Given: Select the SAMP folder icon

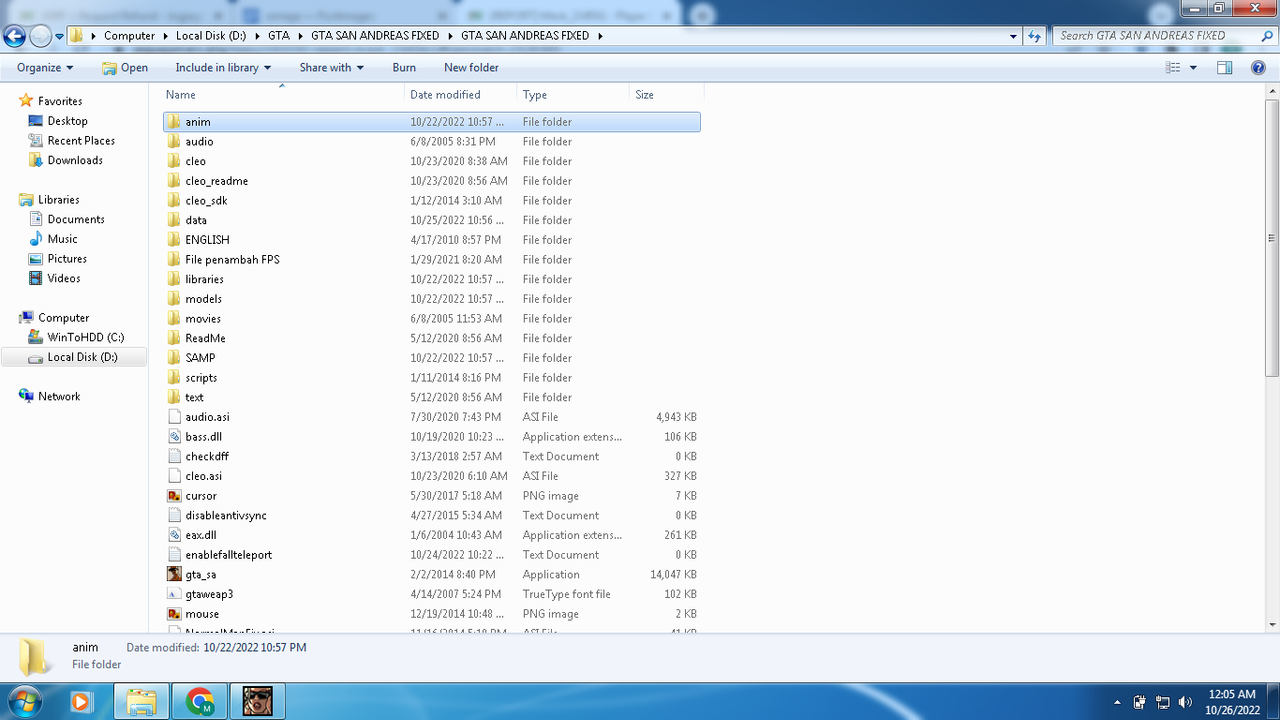Looking at the screenshot, I should (174, 358).
